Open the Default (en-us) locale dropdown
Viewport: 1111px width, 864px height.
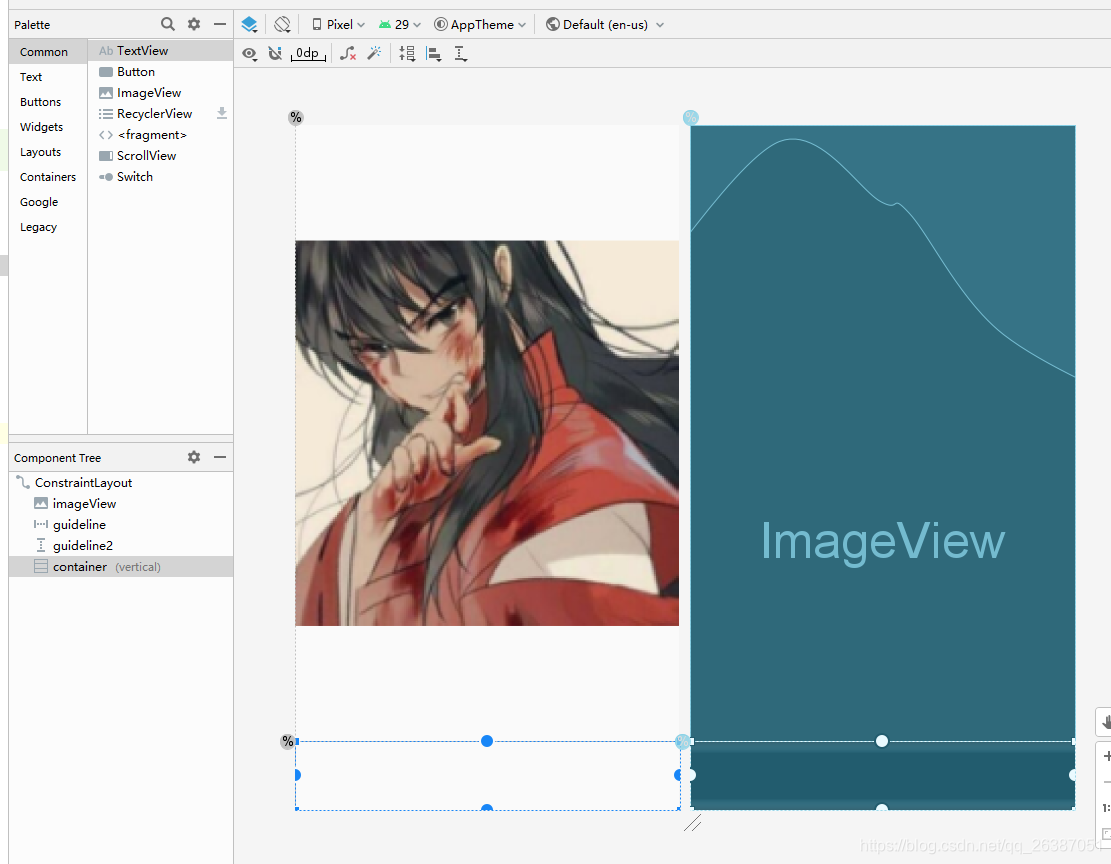[x=604, y=25]
